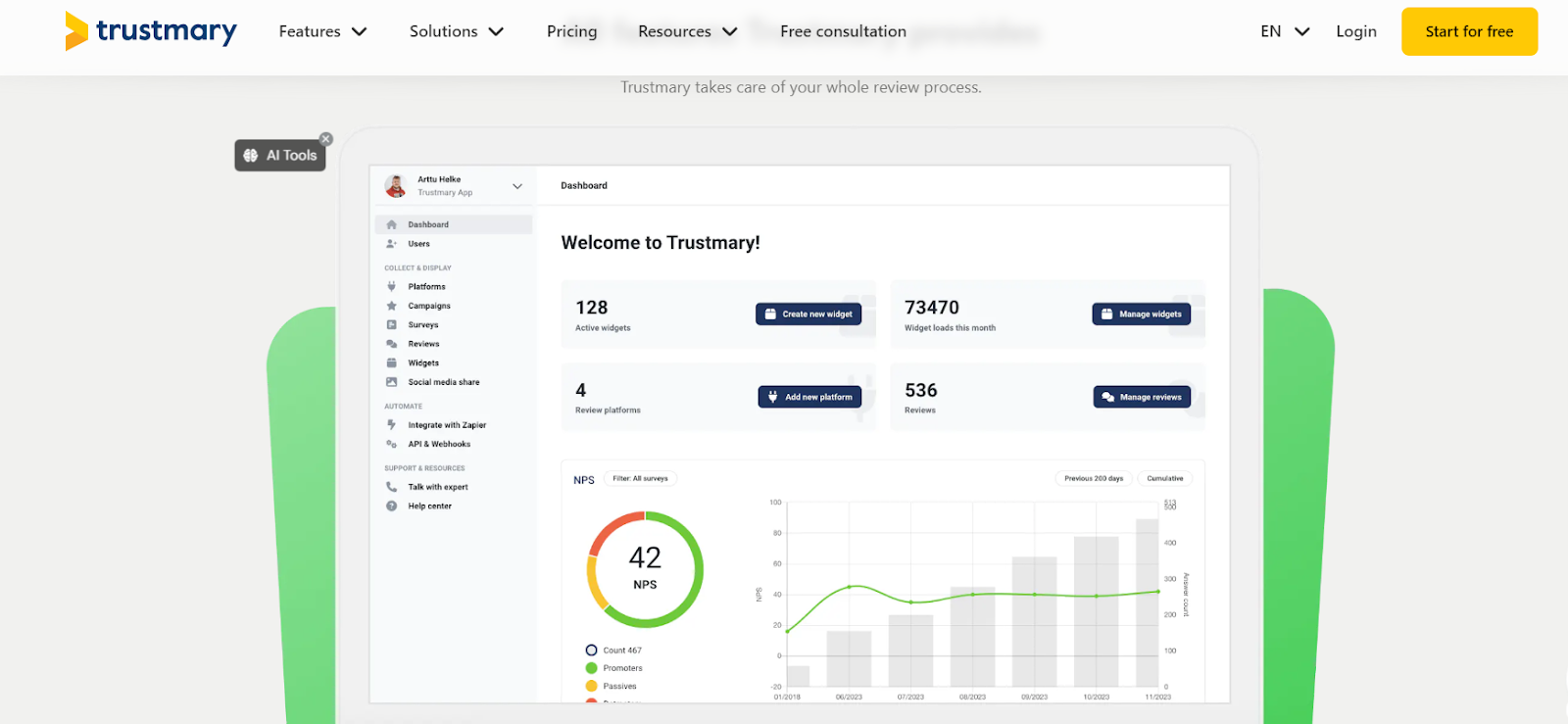This screenshot has width=1568, height=724.
Task: Click the Login link
Action: 1356,31
